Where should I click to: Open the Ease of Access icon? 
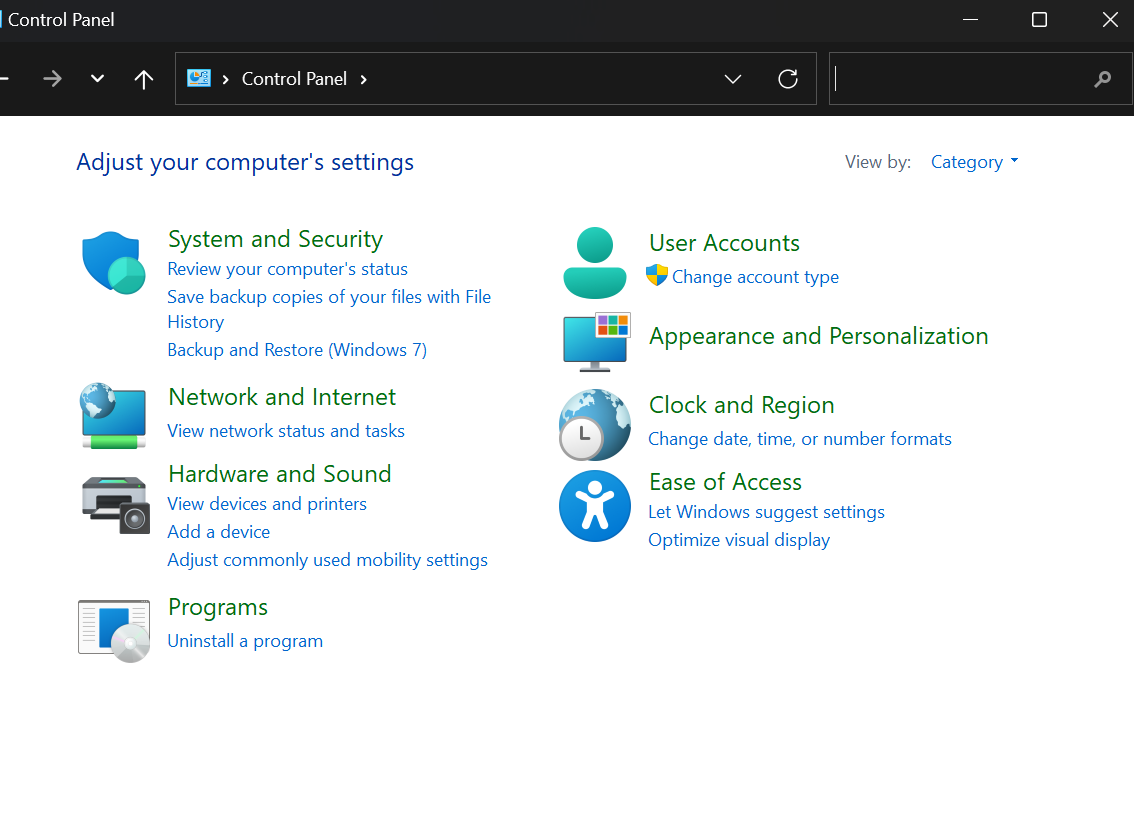[595, 506]
